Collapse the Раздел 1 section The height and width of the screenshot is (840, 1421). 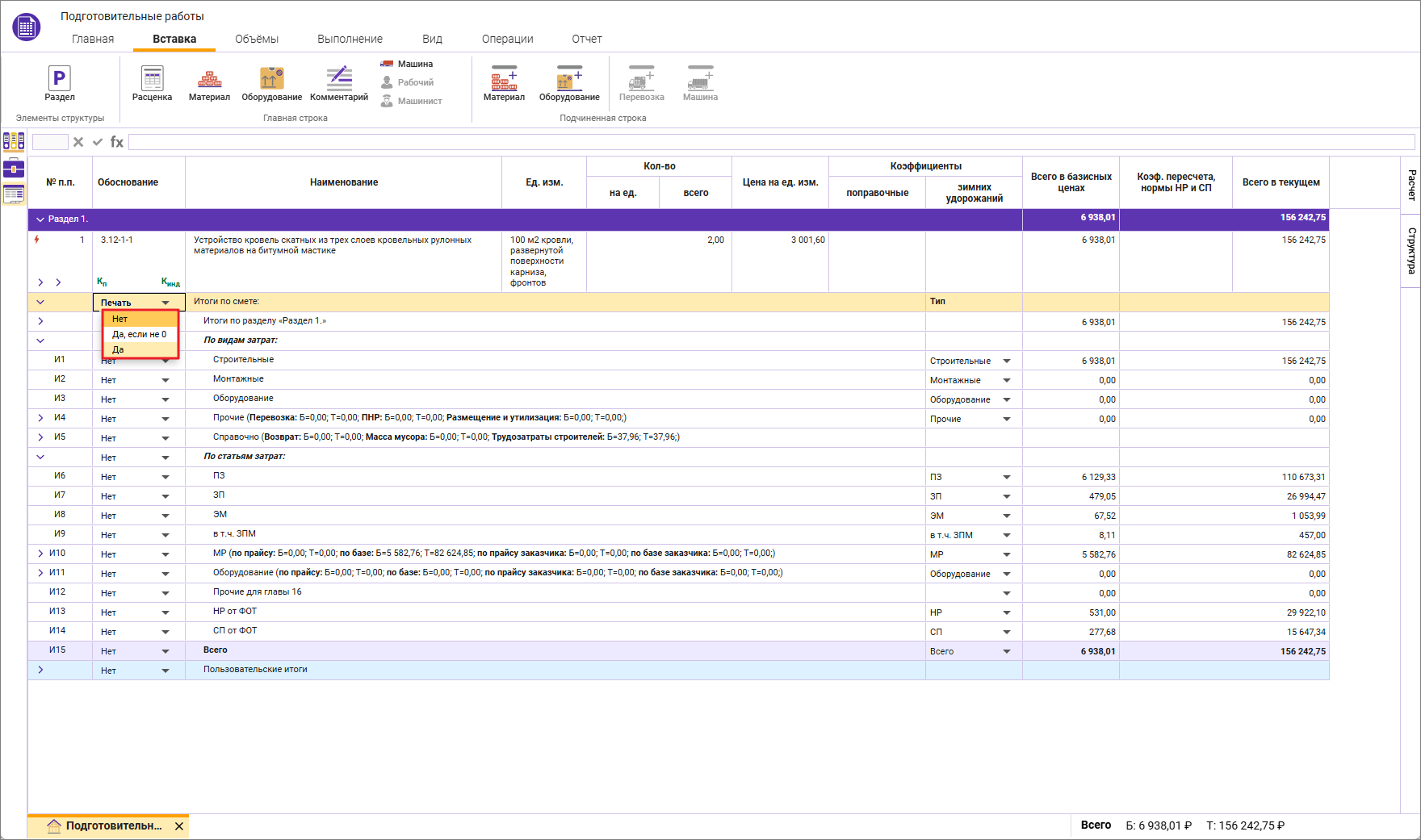click(x=40, y=219)
